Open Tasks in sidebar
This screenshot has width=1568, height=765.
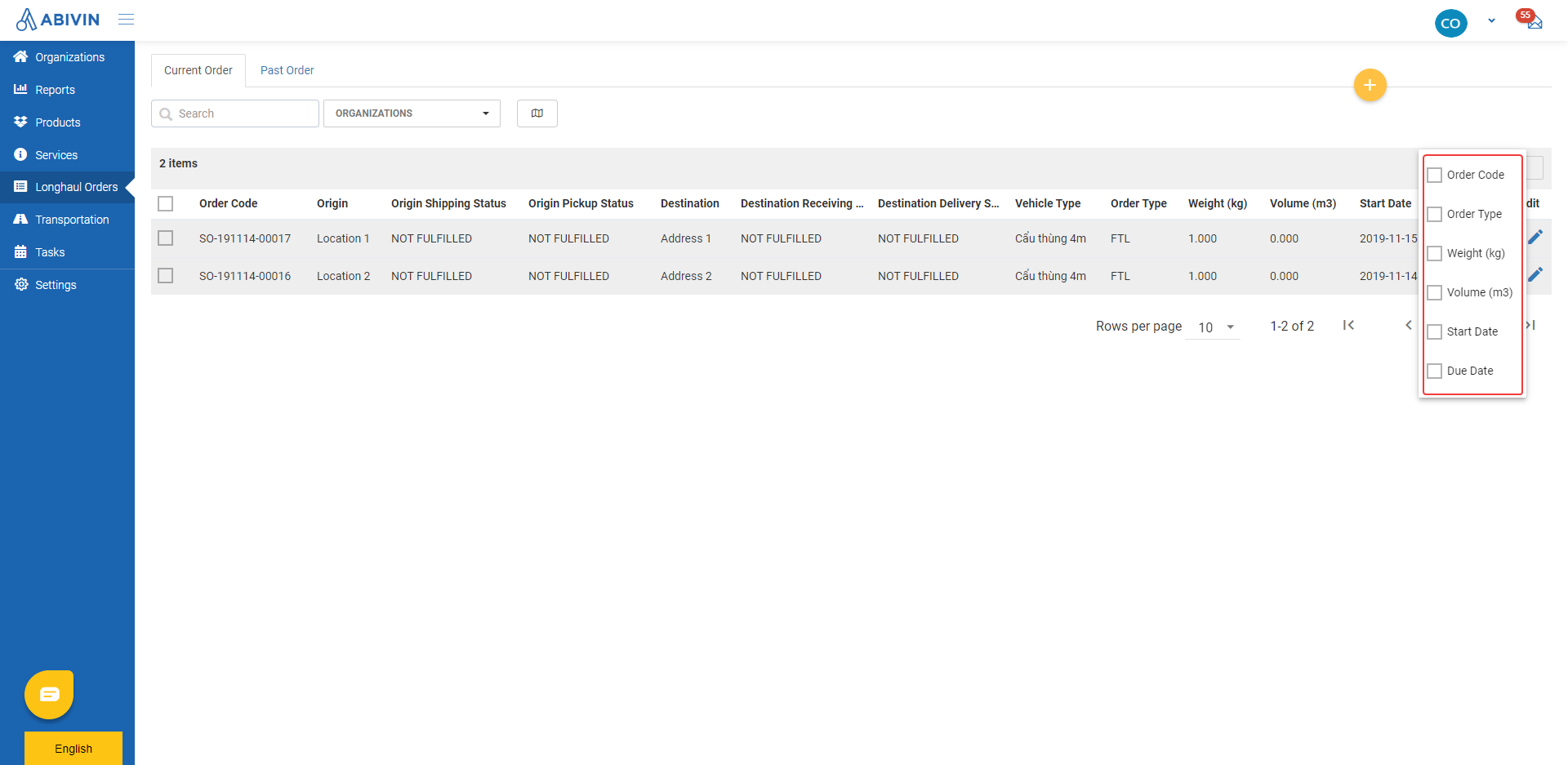pos(67,252)
